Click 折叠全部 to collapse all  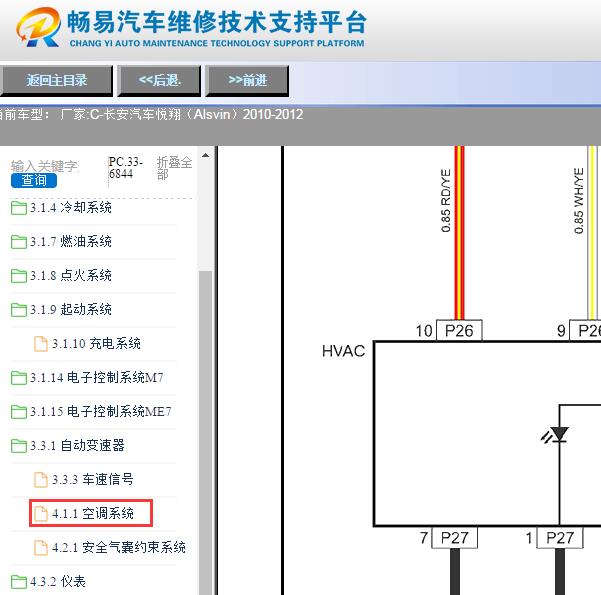coord(174,168)
